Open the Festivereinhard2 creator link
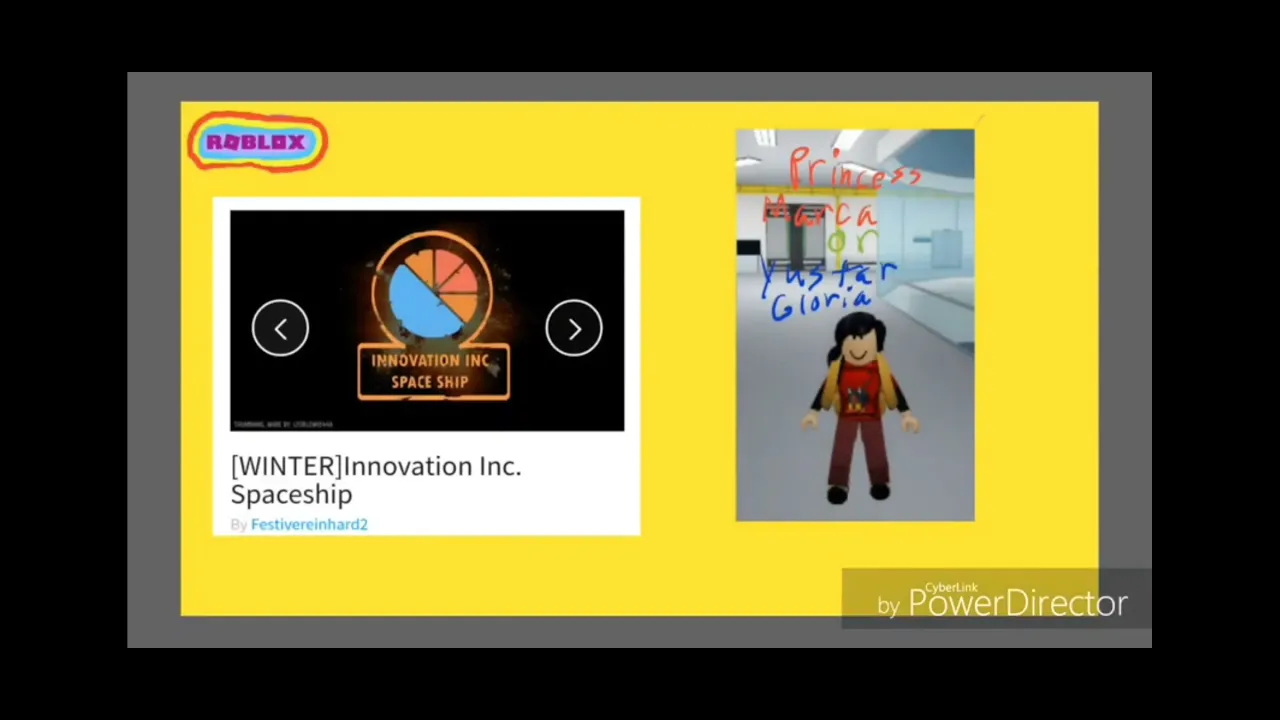The image size is (1280, 720). point(309,524)
